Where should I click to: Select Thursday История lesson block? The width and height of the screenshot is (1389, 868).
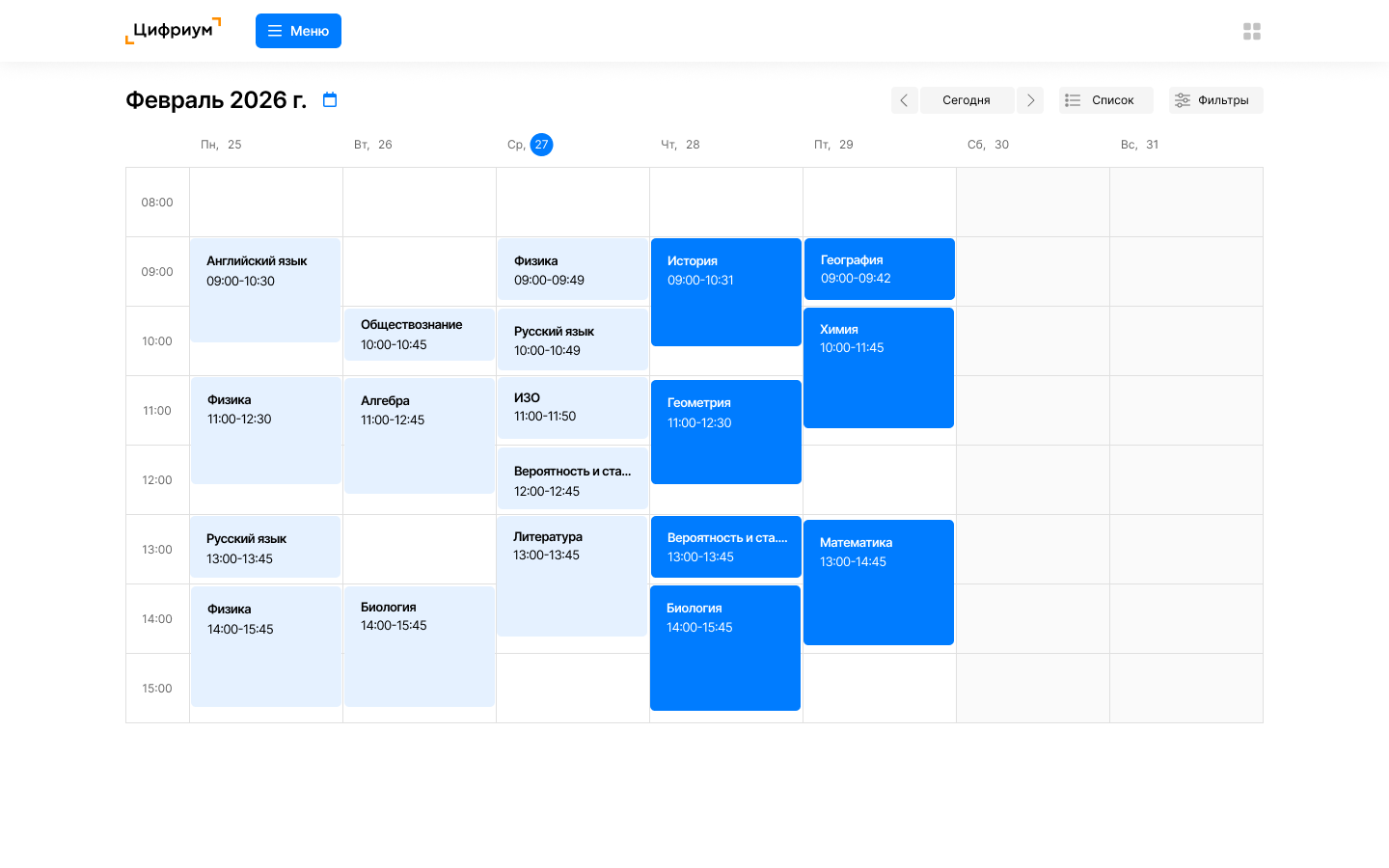(x=725, y=291)
